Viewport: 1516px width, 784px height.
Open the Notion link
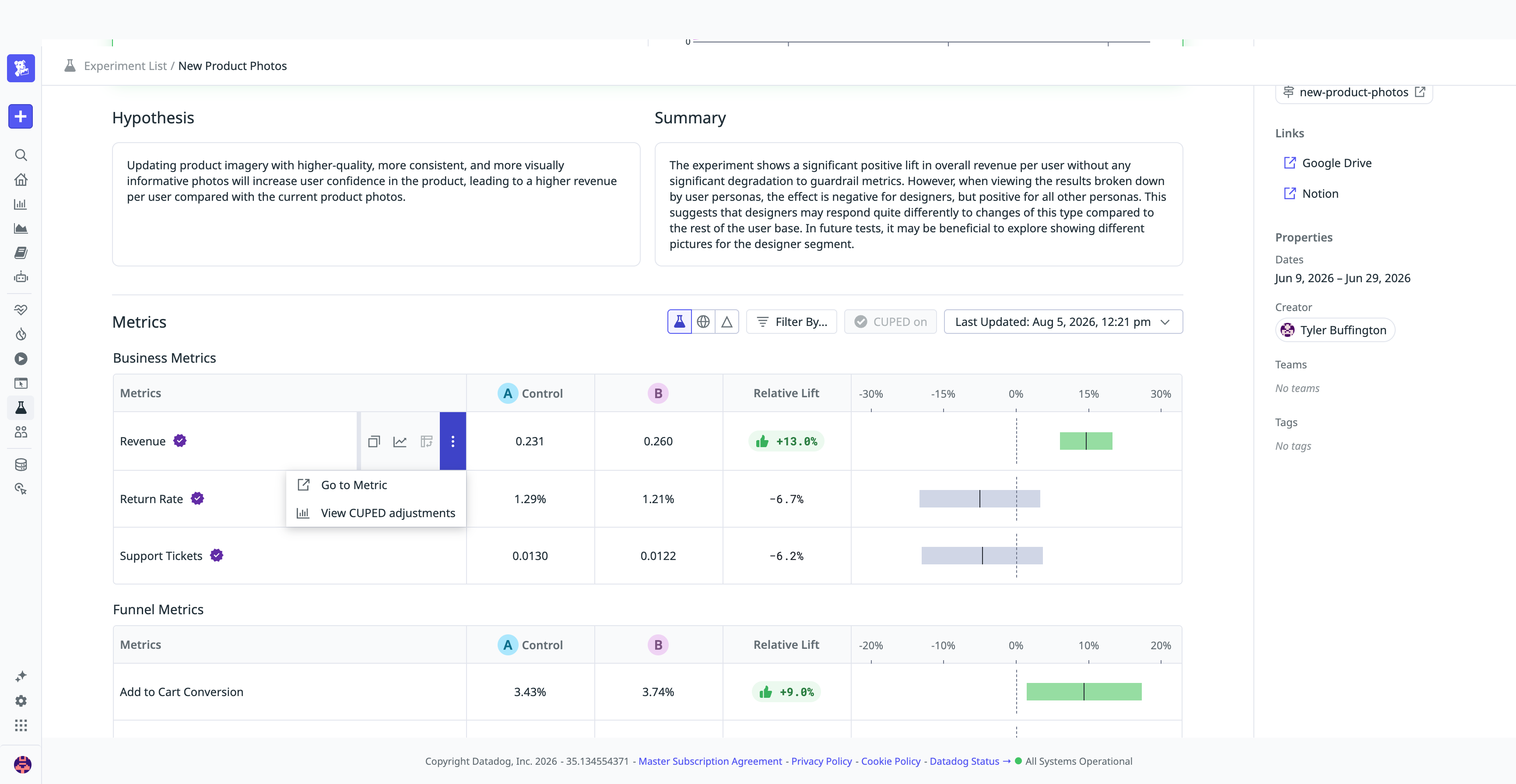[x=1311, y=193]
